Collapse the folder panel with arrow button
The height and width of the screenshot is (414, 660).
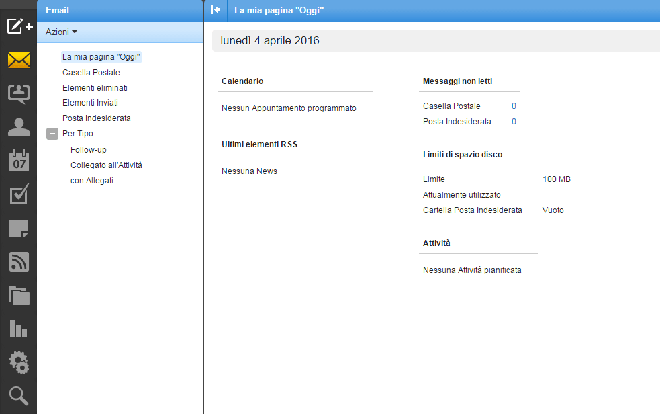click(216, 10)
